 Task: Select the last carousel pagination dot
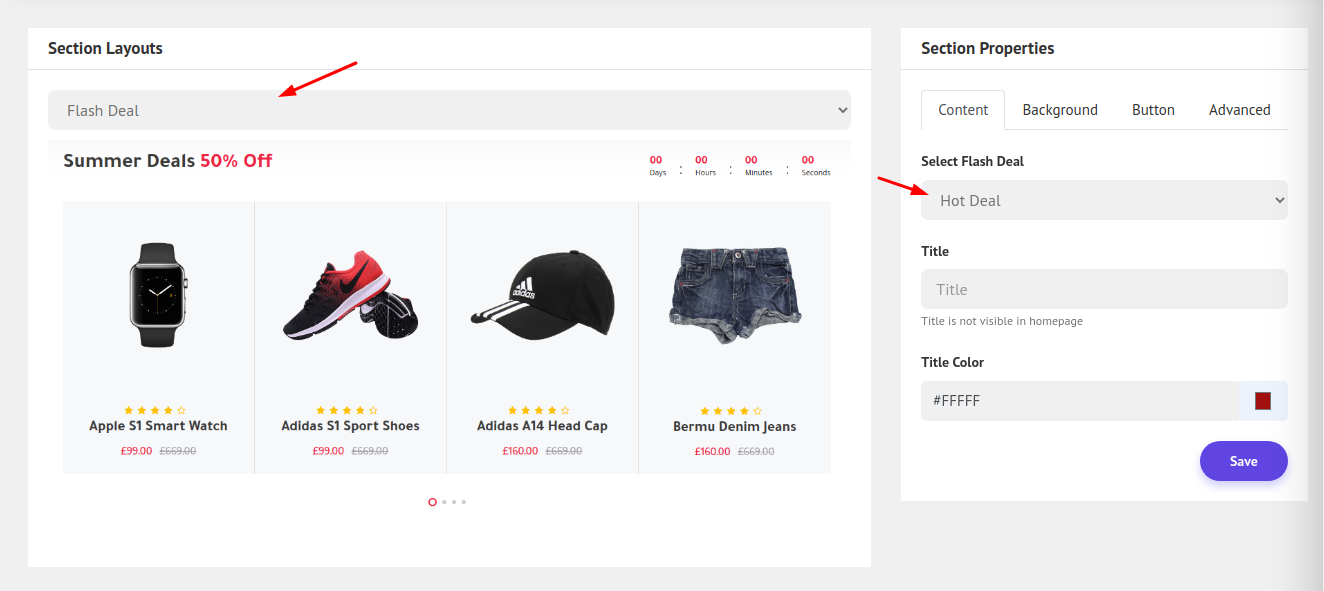tap(464, 502)
